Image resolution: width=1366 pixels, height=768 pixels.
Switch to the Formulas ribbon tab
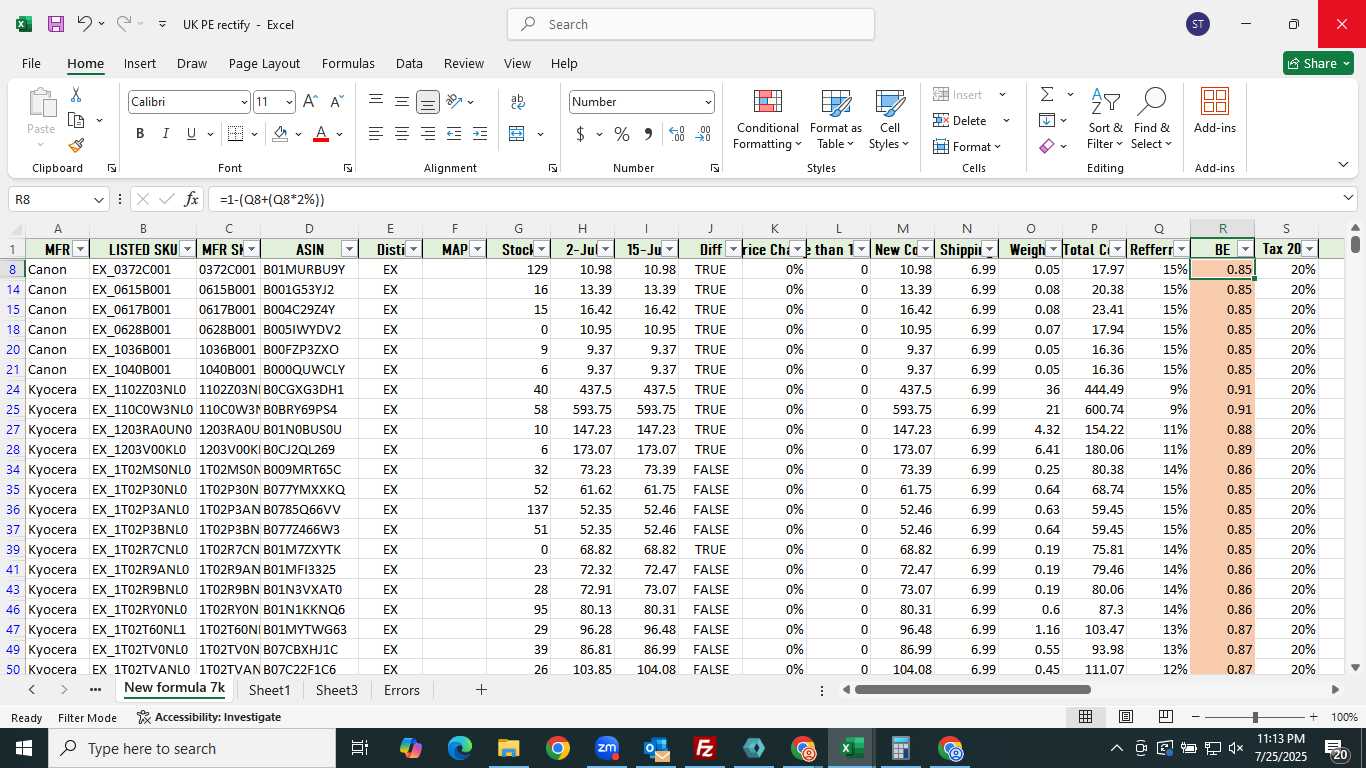(x=348, y=63)
